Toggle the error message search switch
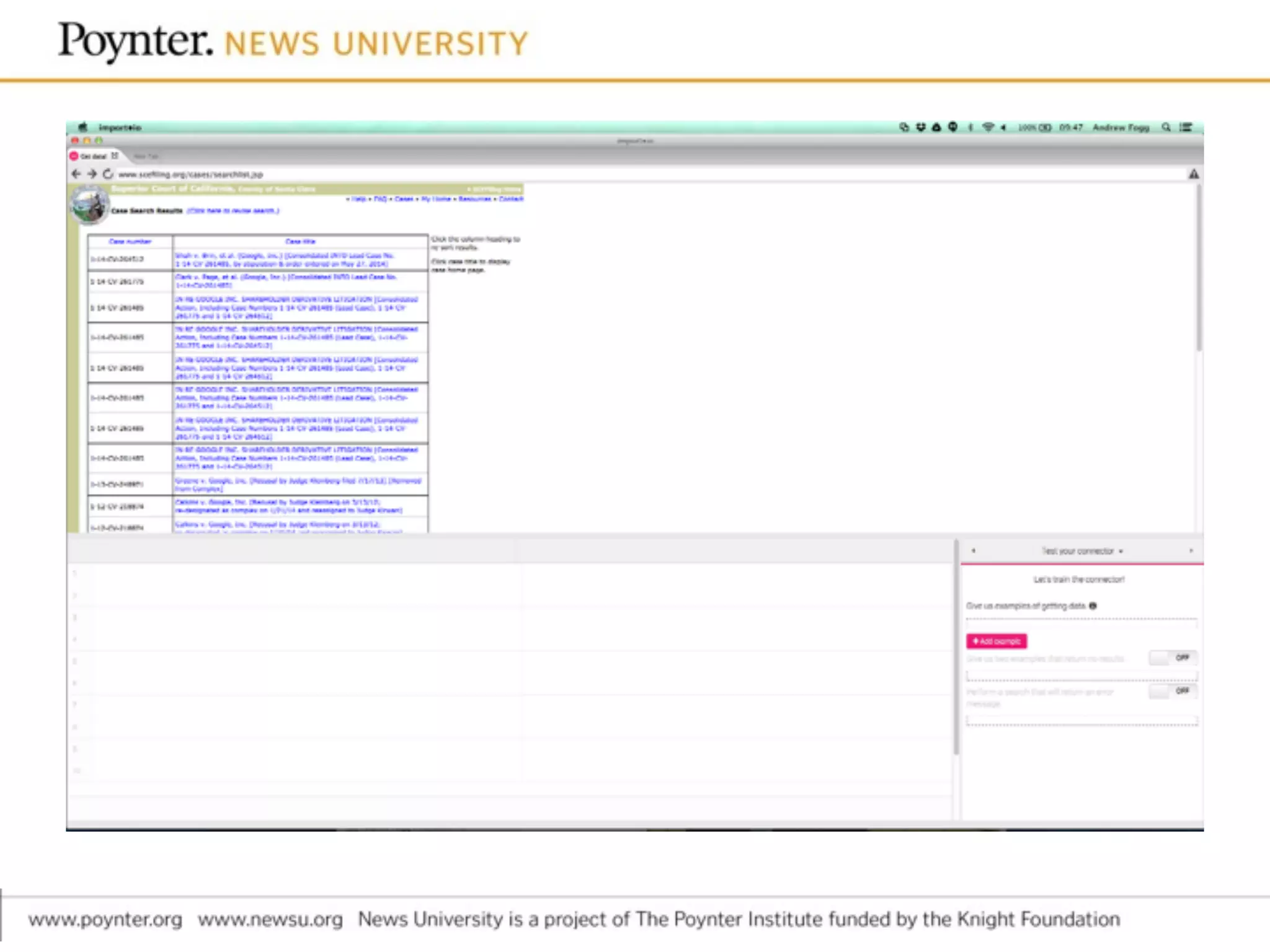This screenshot has height=952, width=1270. click(x=1172, y=690)
